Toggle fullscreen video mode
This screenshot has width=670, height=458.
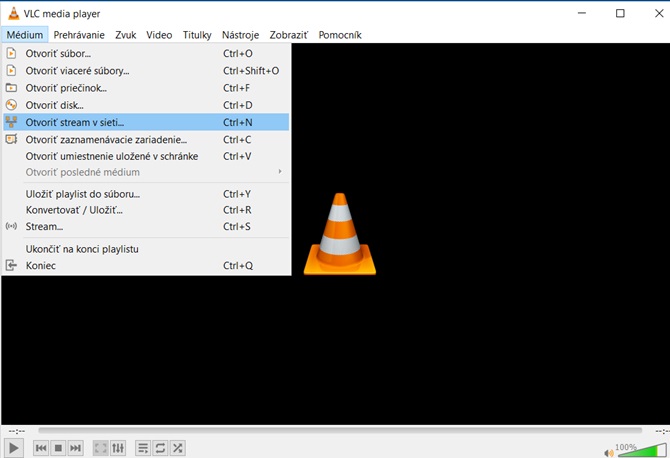pyautogui.click(x=101, y=448)
